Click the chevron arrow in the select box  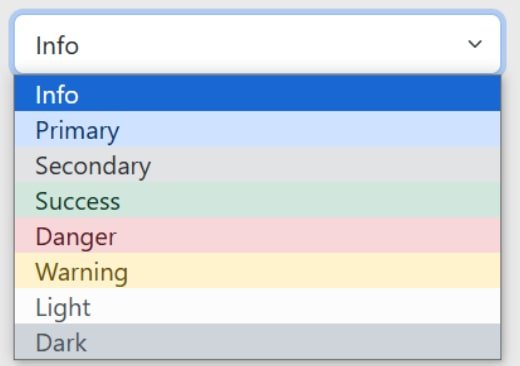coord(475,44)
